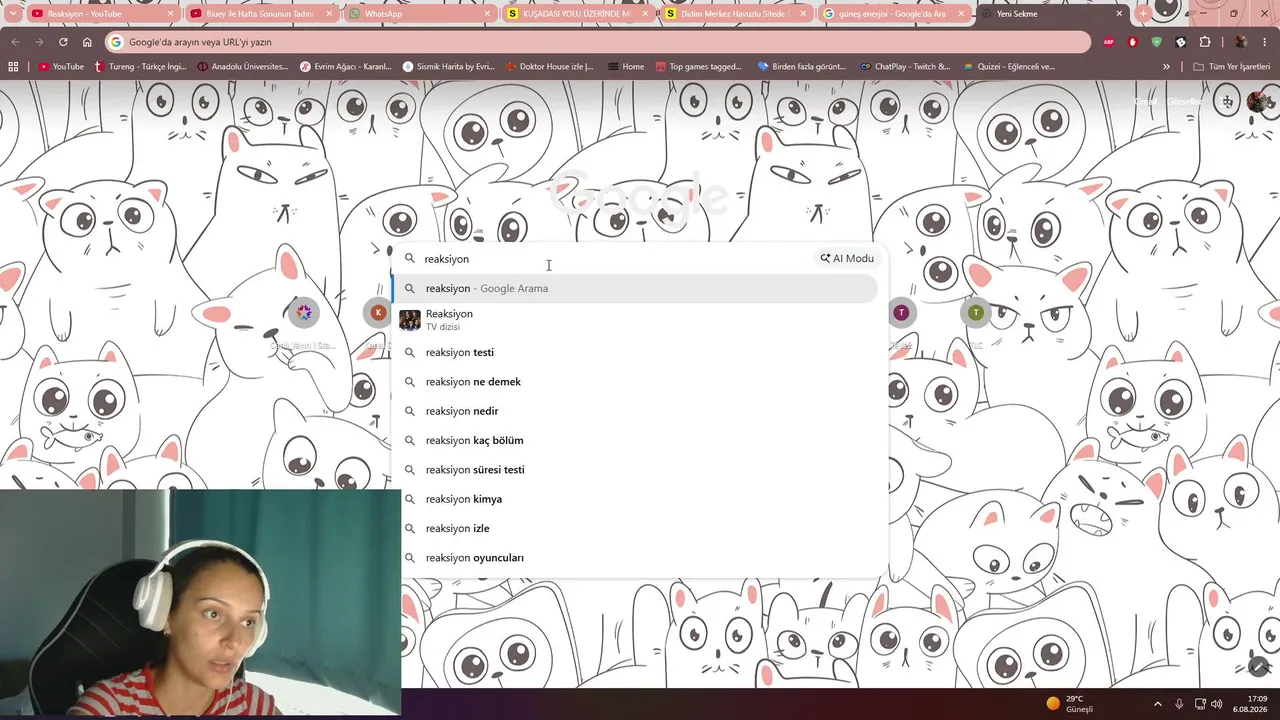This screenshot has height=720, width=1280.
Task: Close the Reaksiyon - YouTube tab
Action: pyautogui.click(x=170, y=14)
